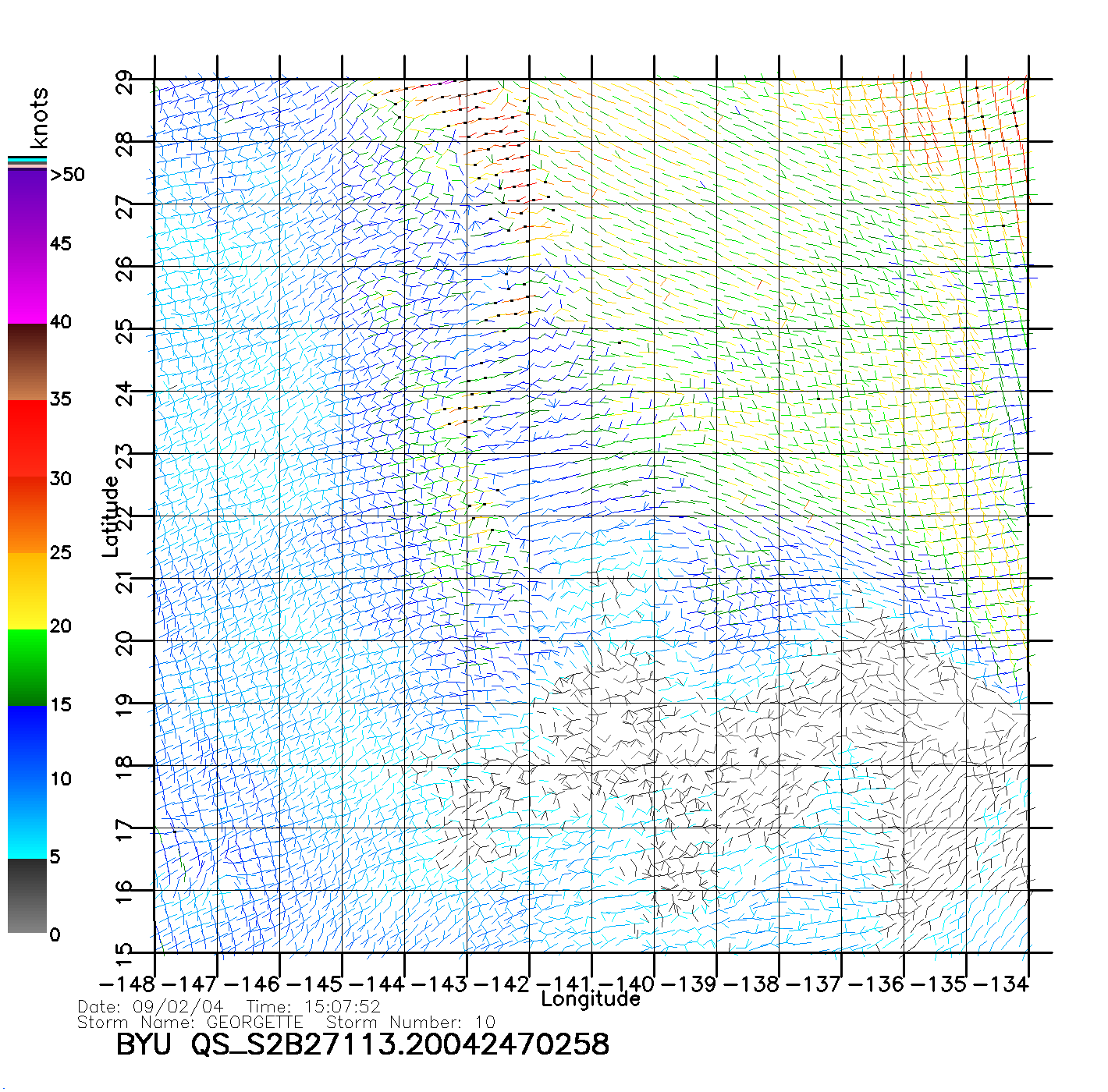Click the brown 35–40 knots legend band

(27, 362)
